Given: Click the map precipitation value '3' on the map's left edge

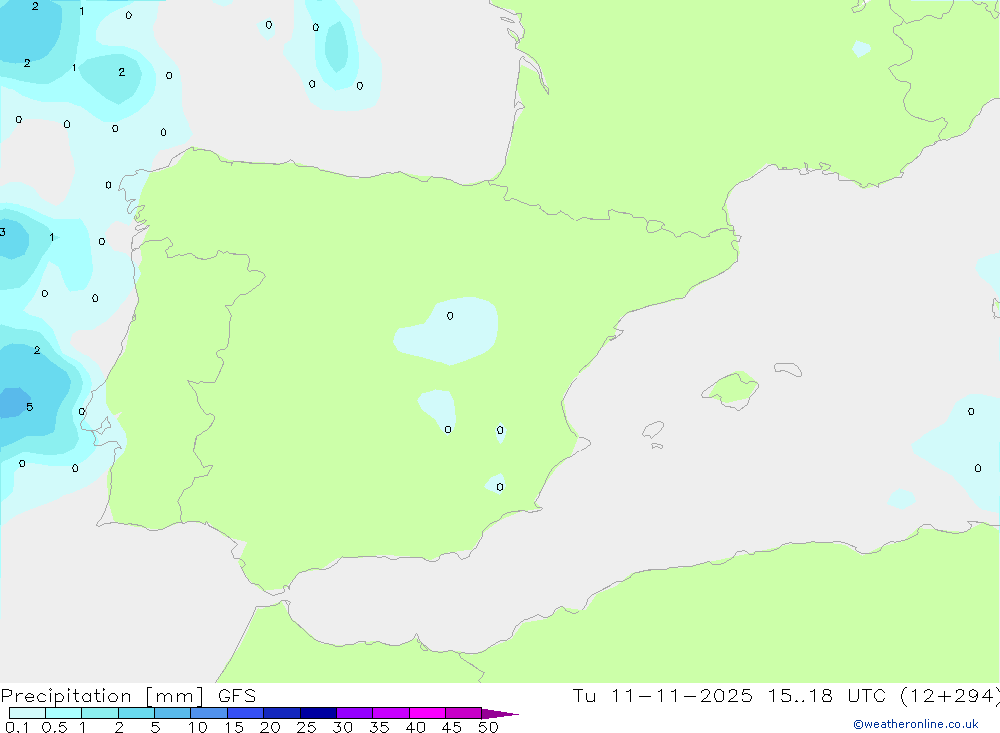Looking at the screenshot, I should point(3,232).
